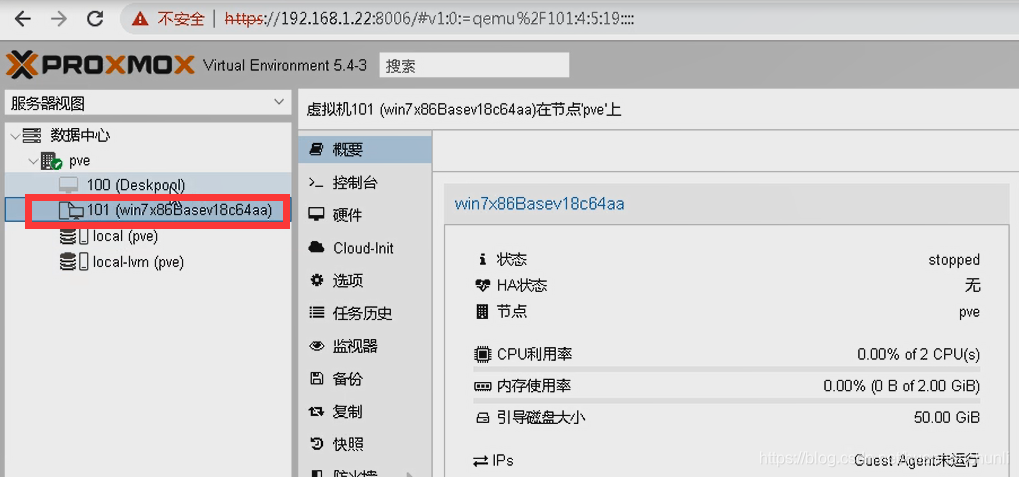
Task: Click the datacenter server icon in tree
Action: [x=32, y=136]
